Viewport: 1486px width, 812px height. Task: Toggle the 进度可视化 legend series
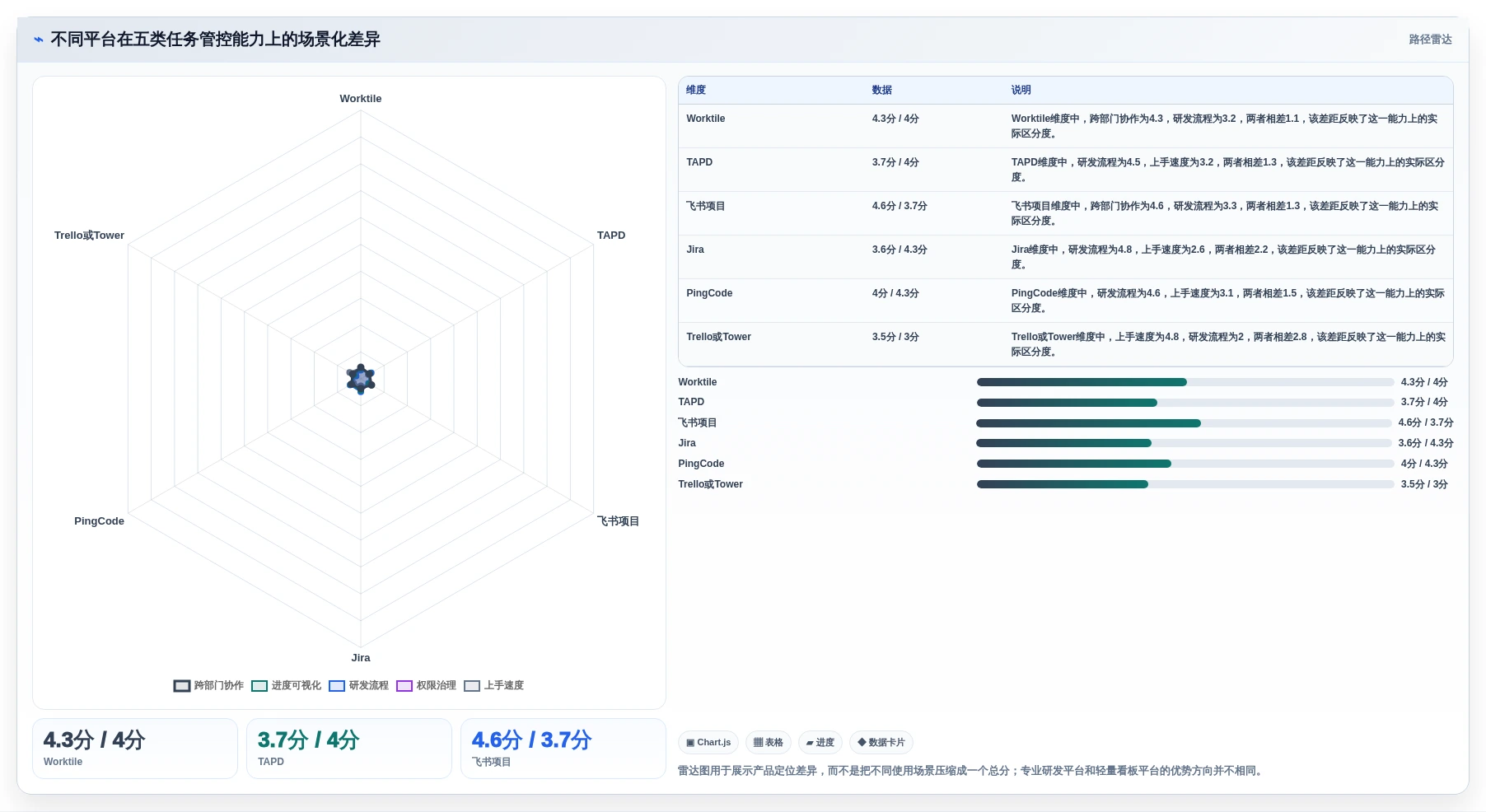click(x=286, y=685)
